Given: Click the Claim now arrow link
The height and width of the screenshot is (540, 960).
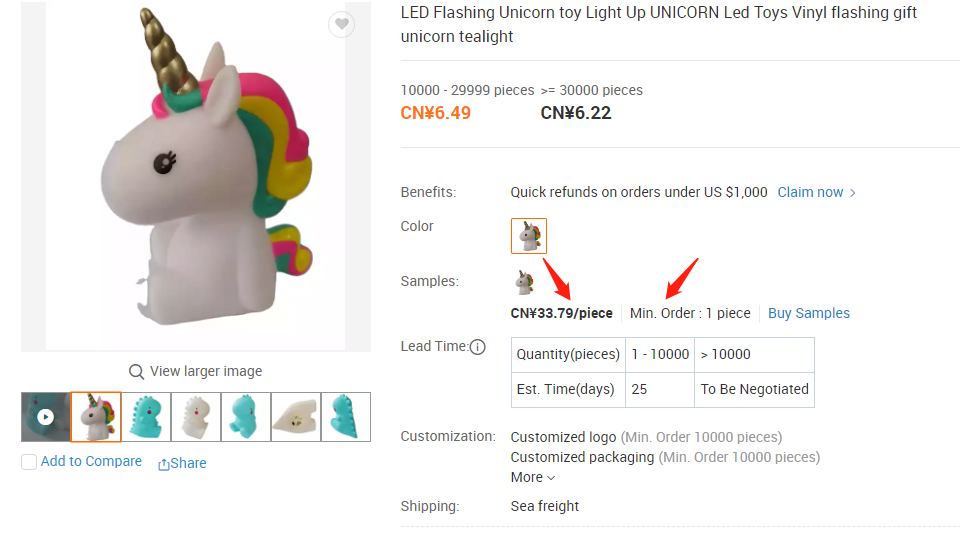Looking at the screenshot, I should coord(817,192).
